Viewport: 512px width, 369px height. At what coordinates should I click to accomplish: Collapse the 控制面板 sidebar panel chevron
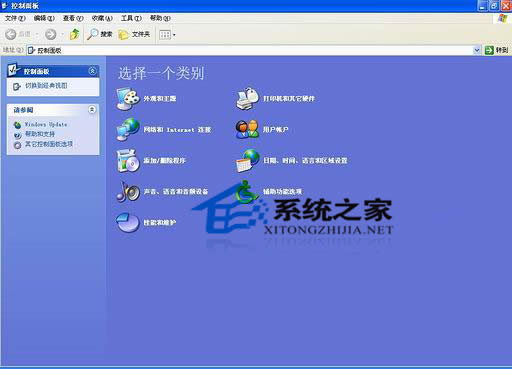(x=92, y=71)
